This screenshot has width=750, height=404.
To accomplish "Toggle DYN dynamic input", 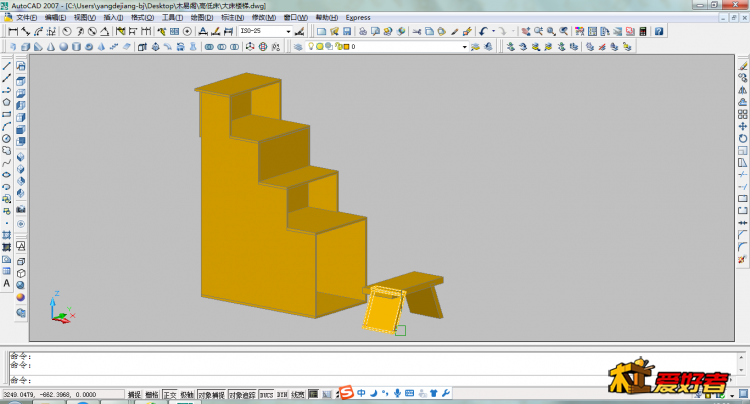I will coord(282,394).
